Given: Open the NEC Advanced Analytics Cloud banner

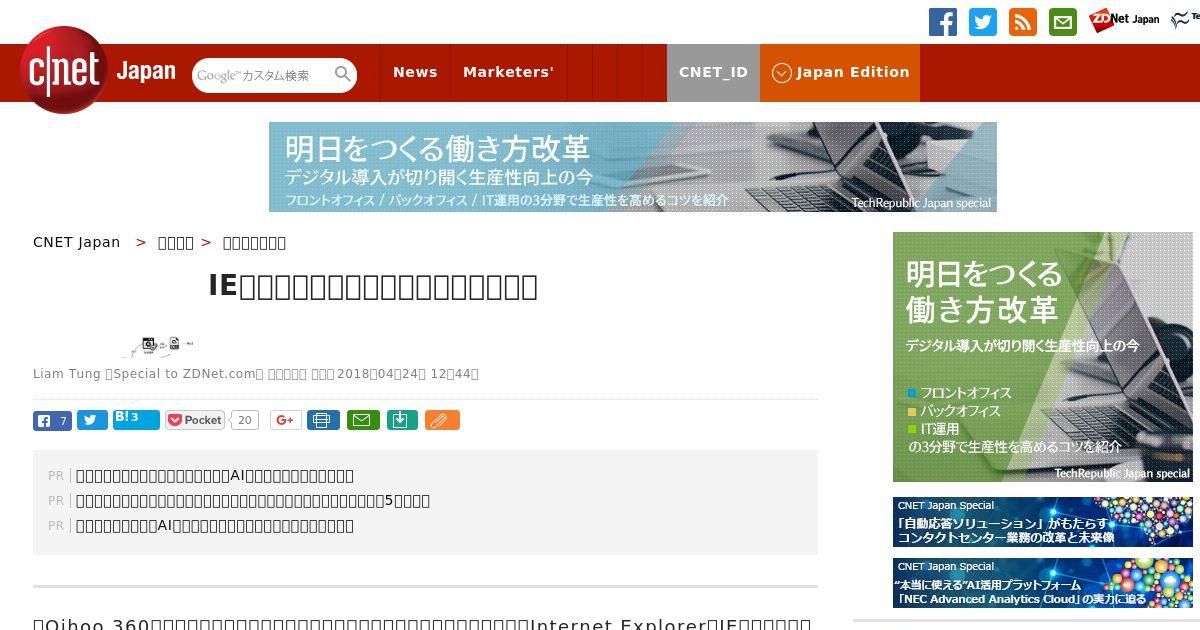Looking at the screenshot, I should tap(1043, 583).
